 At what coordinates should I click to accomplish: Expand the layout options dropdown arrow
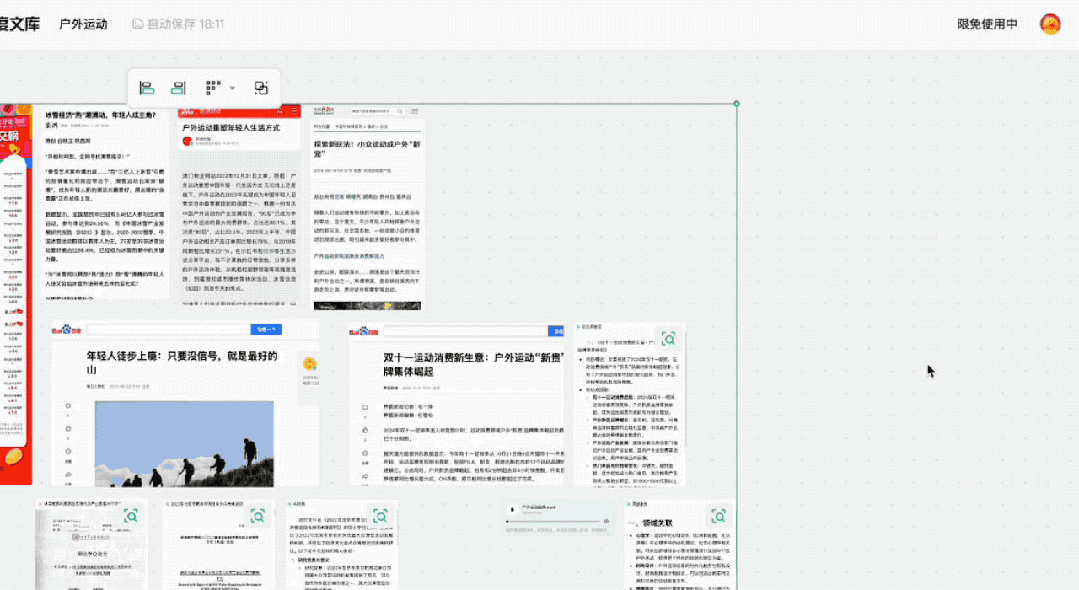[233, 88]
